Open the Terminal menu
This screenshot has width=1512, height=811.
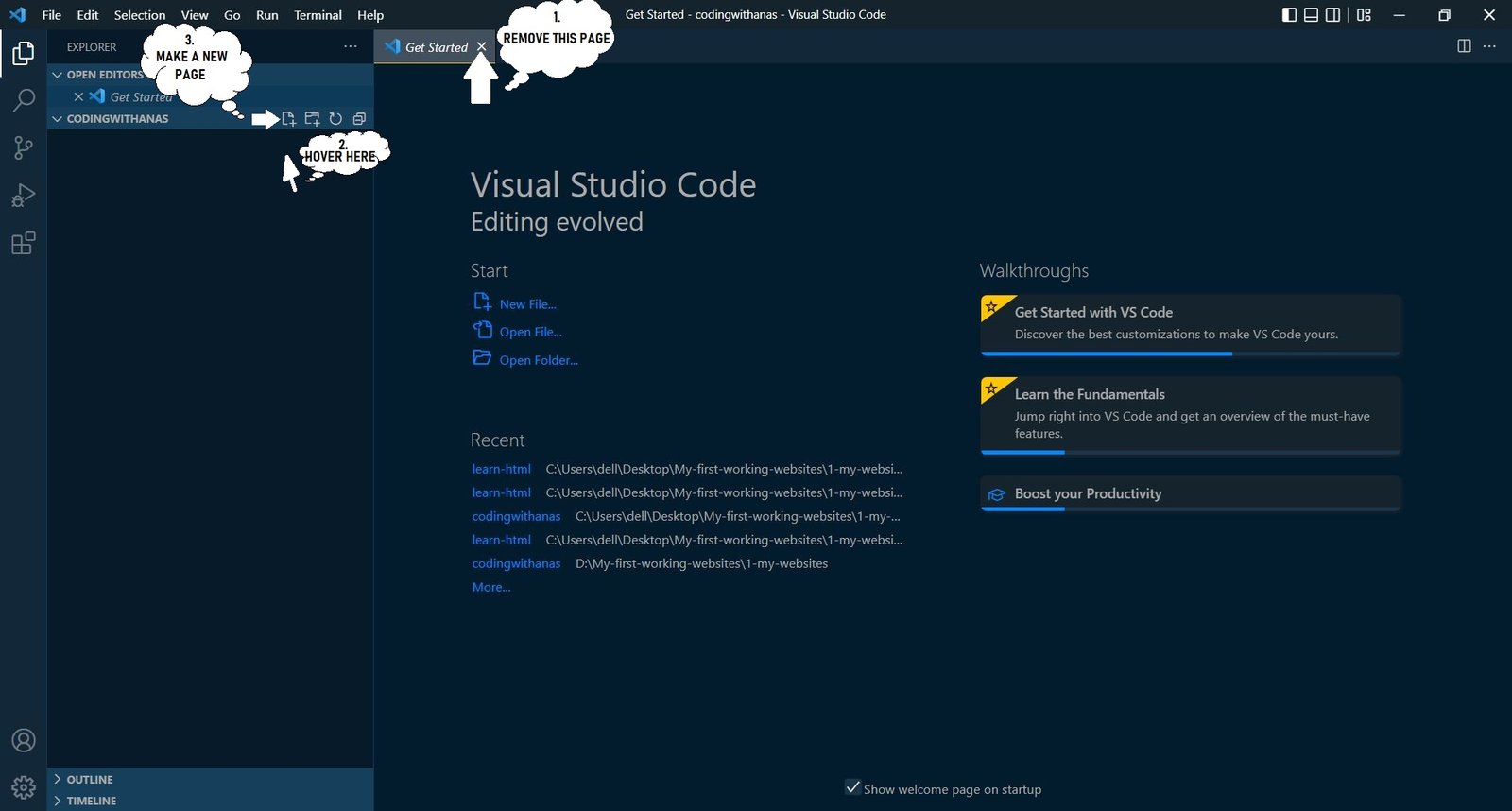coord(318,15)
